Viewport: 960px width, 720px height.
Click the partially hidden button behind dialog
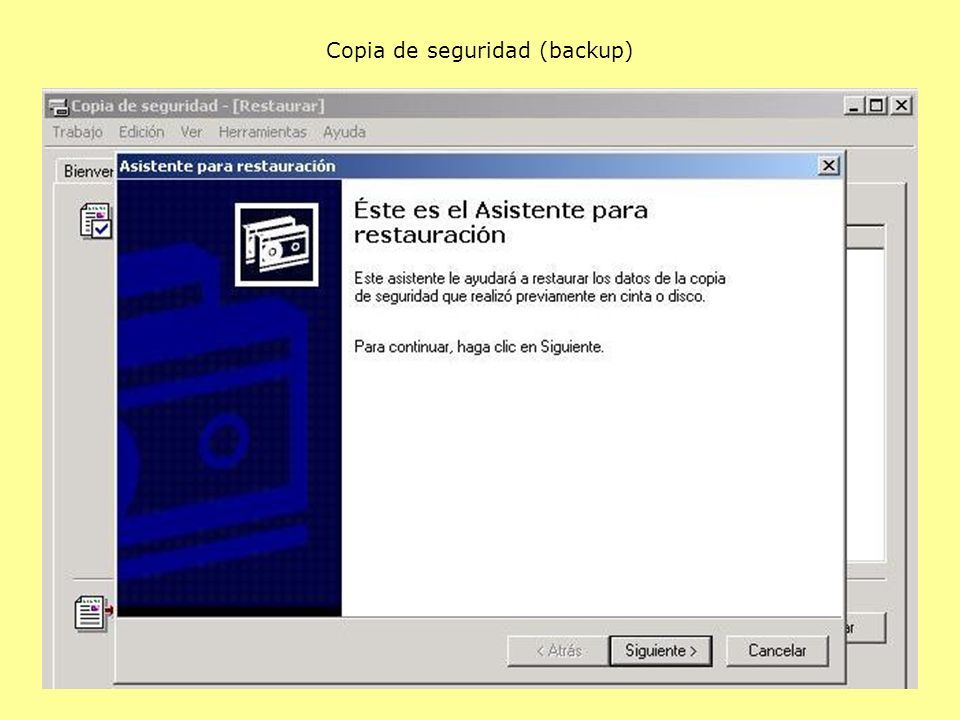(866, 628)
